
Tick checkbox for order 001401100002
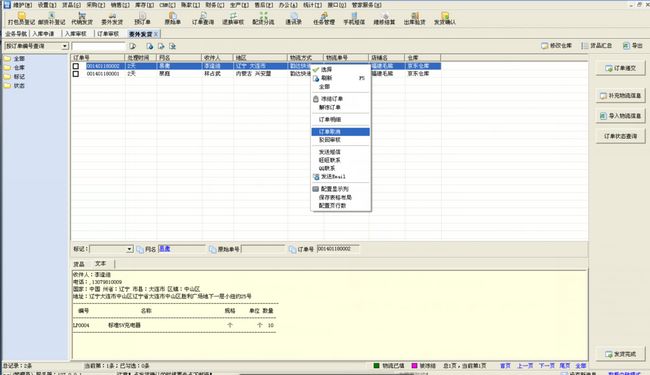click(x=76, y=66)
